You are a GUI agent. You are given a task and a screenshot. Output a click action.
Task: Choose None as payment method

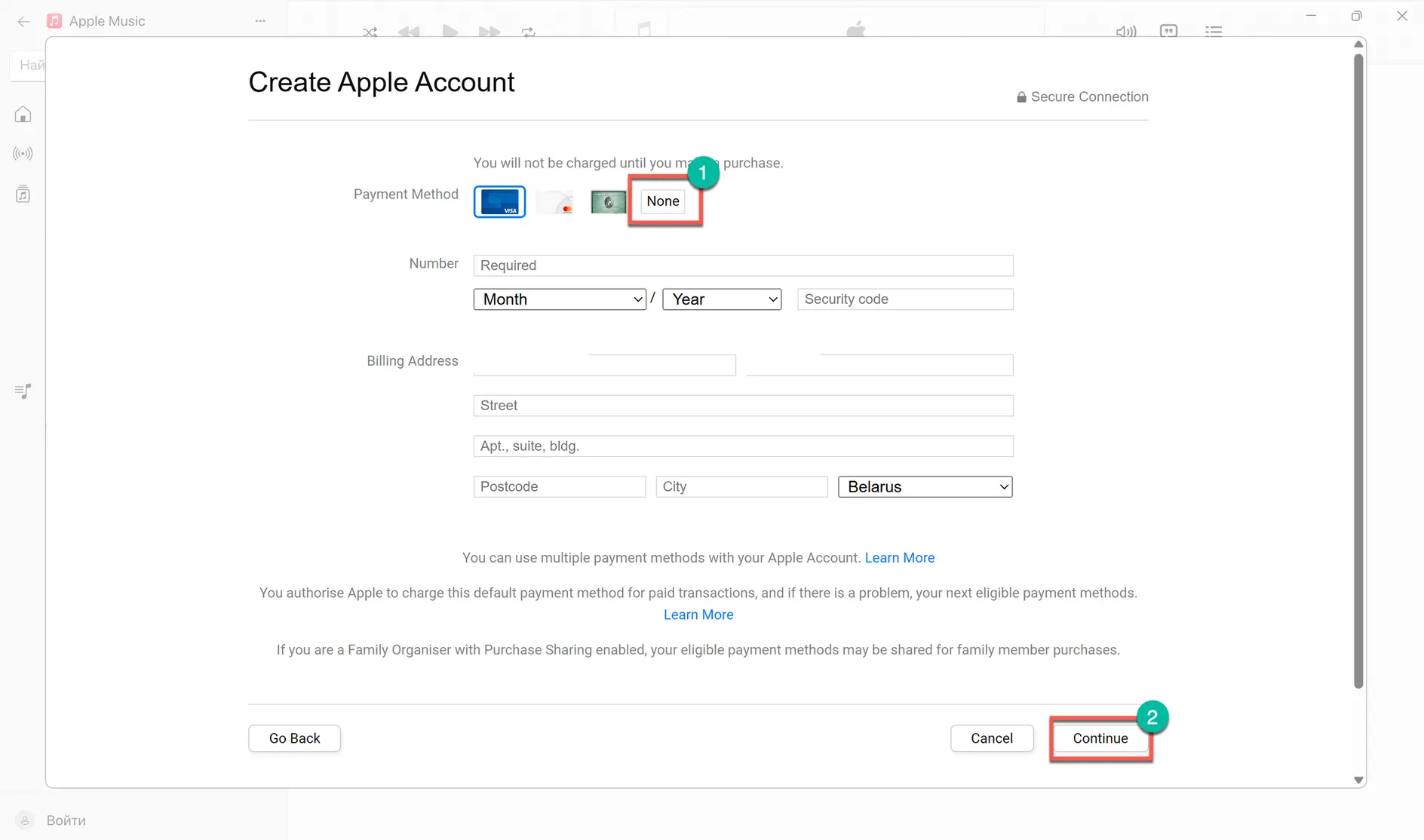663,201
